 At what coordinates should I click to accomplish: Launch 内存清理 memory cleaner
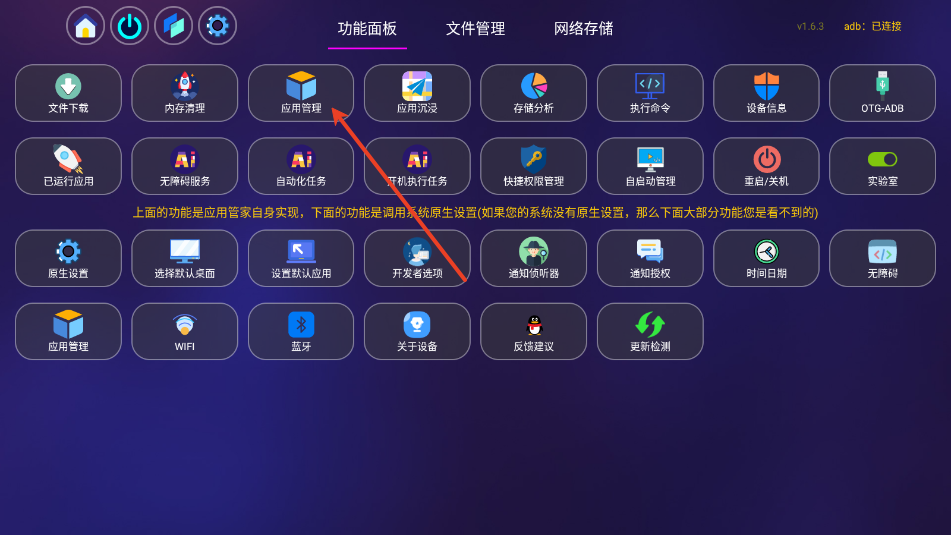pos(184,93)
